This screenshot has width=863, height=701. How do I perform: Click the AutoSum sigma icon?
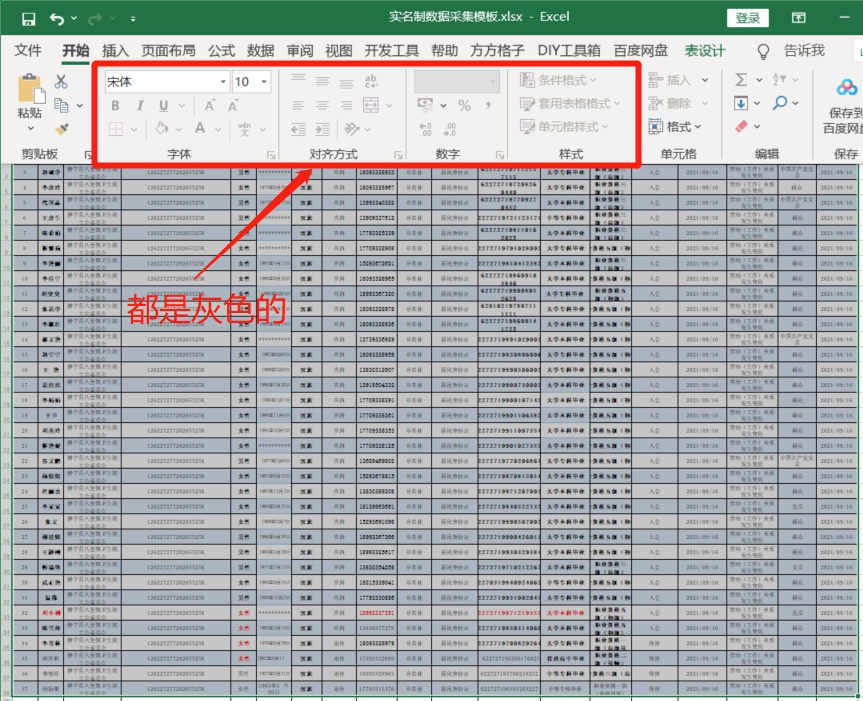(741, 80)
